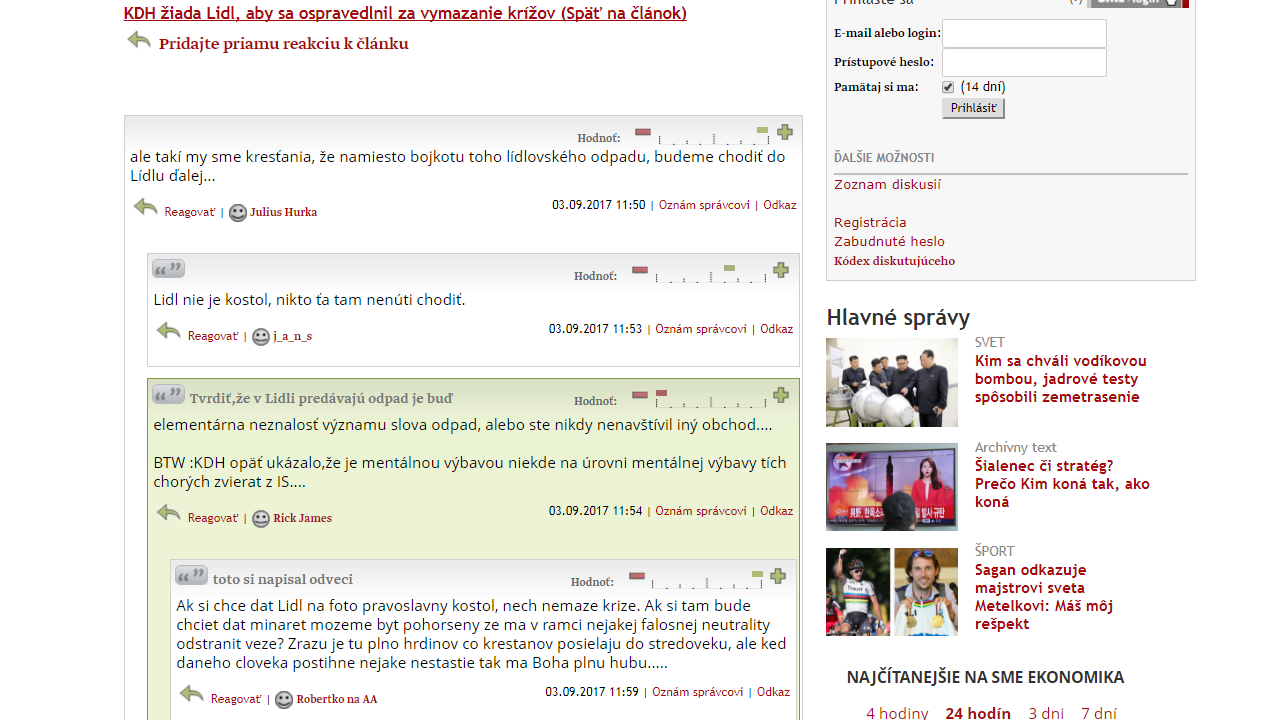Click 'Zabudnuté heslo' link
1280x720 pixels.
point(889,242)
